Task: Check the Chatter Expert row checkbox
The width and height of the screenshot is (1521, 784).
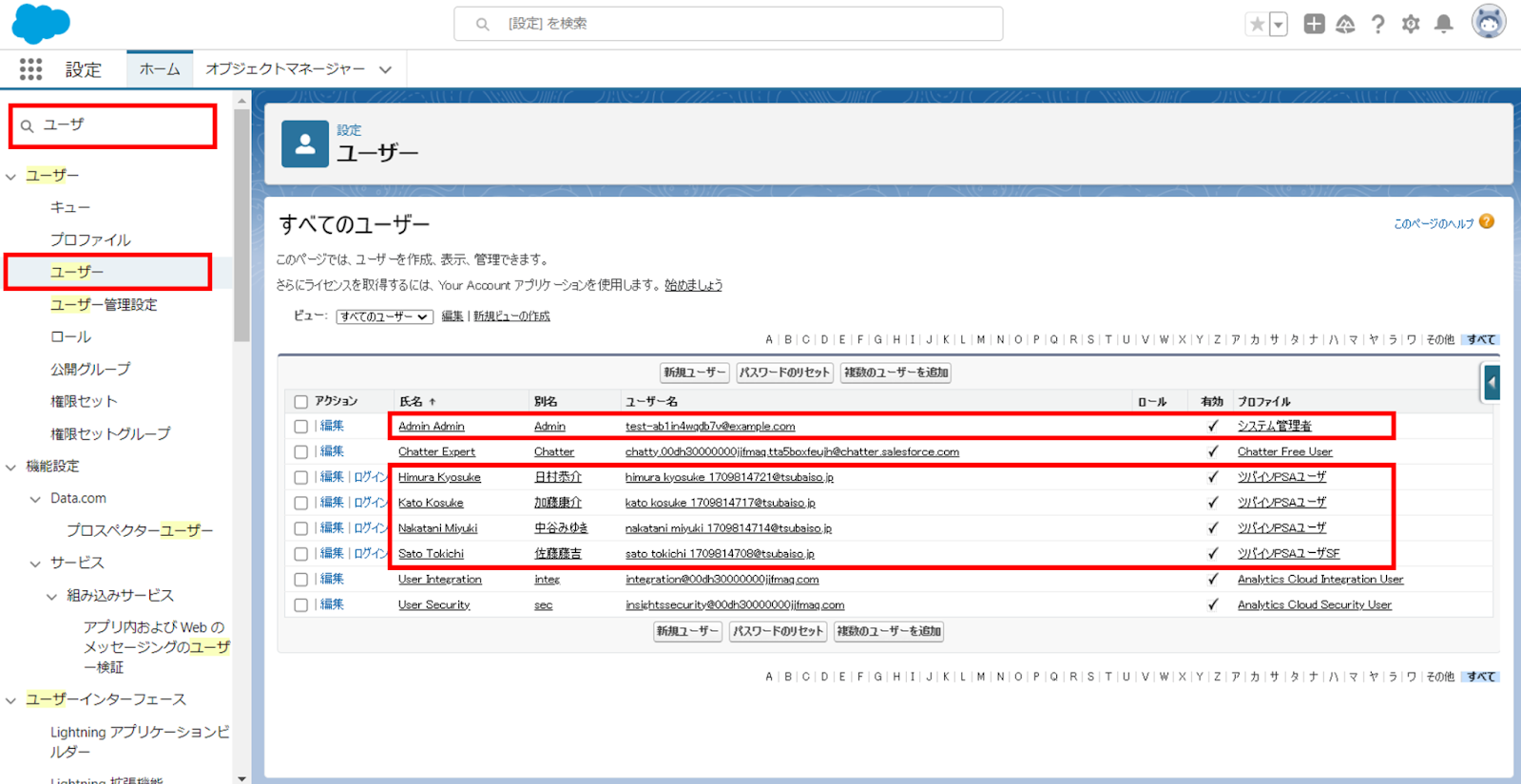Action: point(301,452)
